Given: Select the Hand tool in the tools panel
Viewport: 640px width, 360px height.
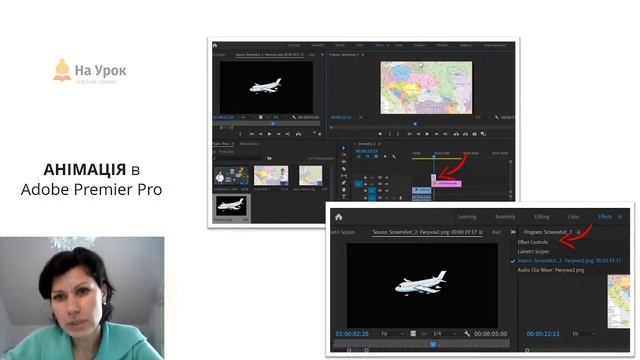Looking at the screenshot, I should [x=344, y=190].
